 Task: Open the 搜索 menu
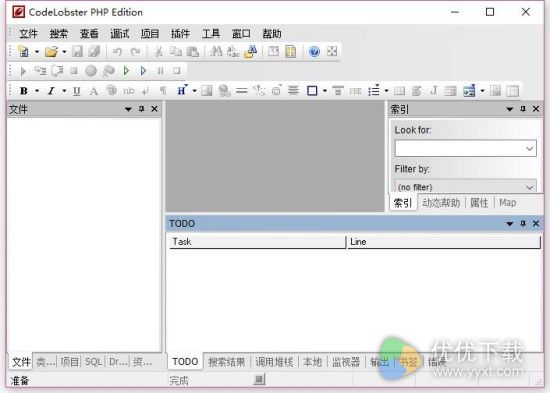tap(59, 34)
